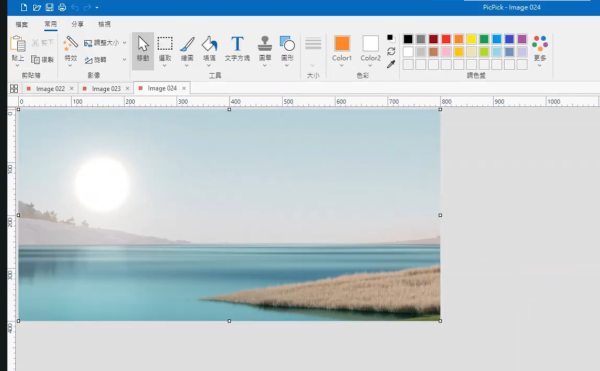600x371 pixels.
Task: Click the default black-white colors reset icon
Action: point(391,38)
